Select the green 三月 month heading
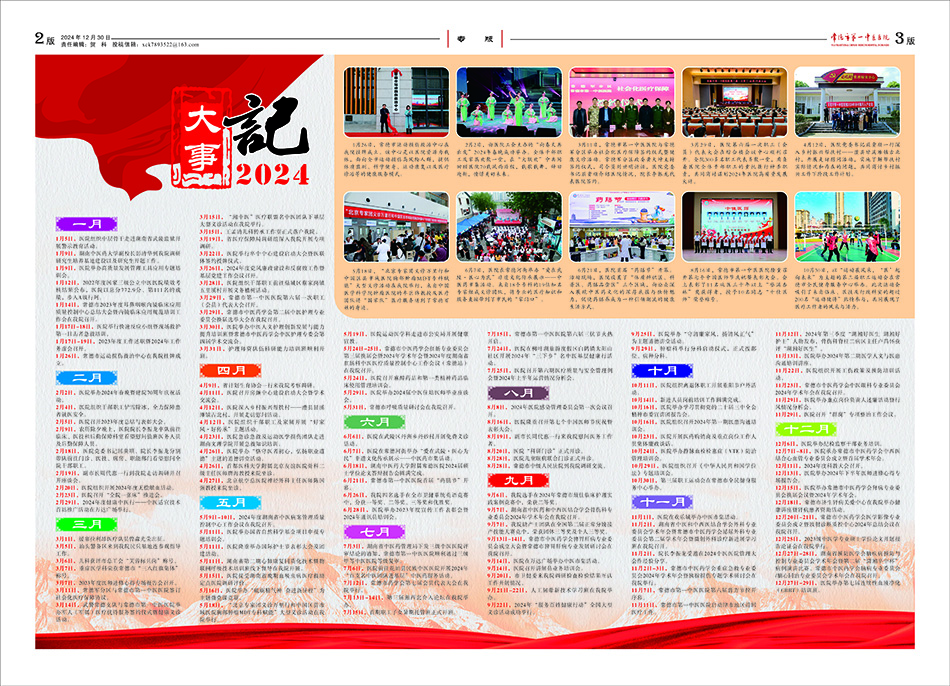This screenshot has height=686, width=950. point(87,525)
